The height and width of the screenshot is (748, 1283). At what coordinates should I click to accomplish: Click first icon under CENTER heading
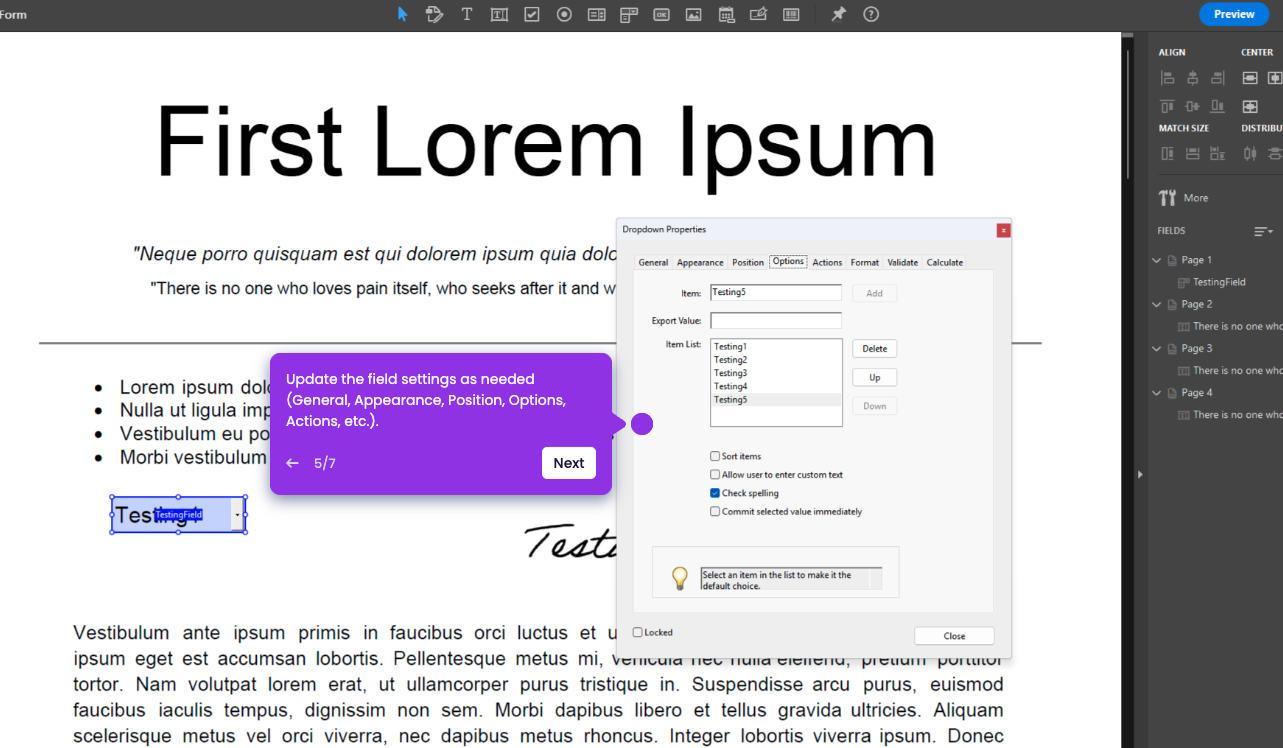1250,78
